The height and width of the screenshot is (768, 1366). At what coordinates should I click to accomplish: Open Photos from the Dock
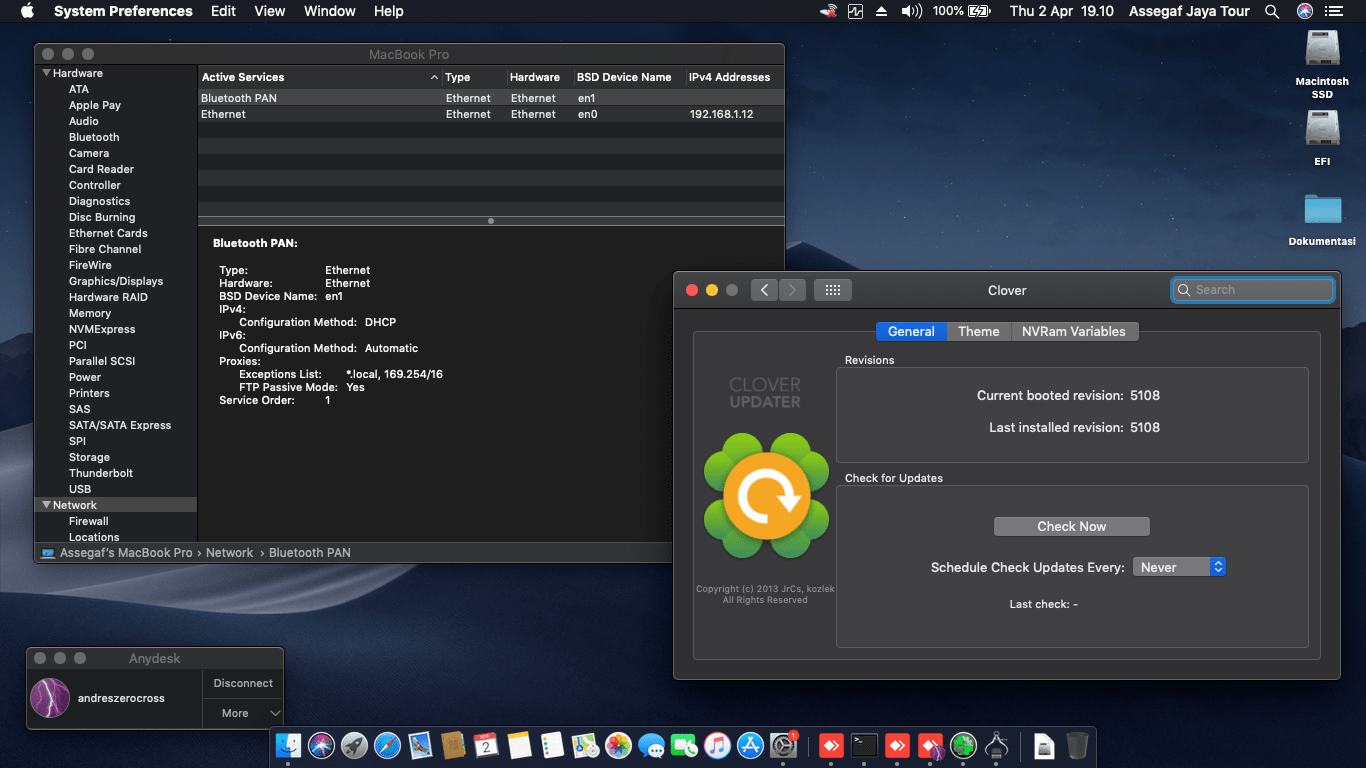618,745
